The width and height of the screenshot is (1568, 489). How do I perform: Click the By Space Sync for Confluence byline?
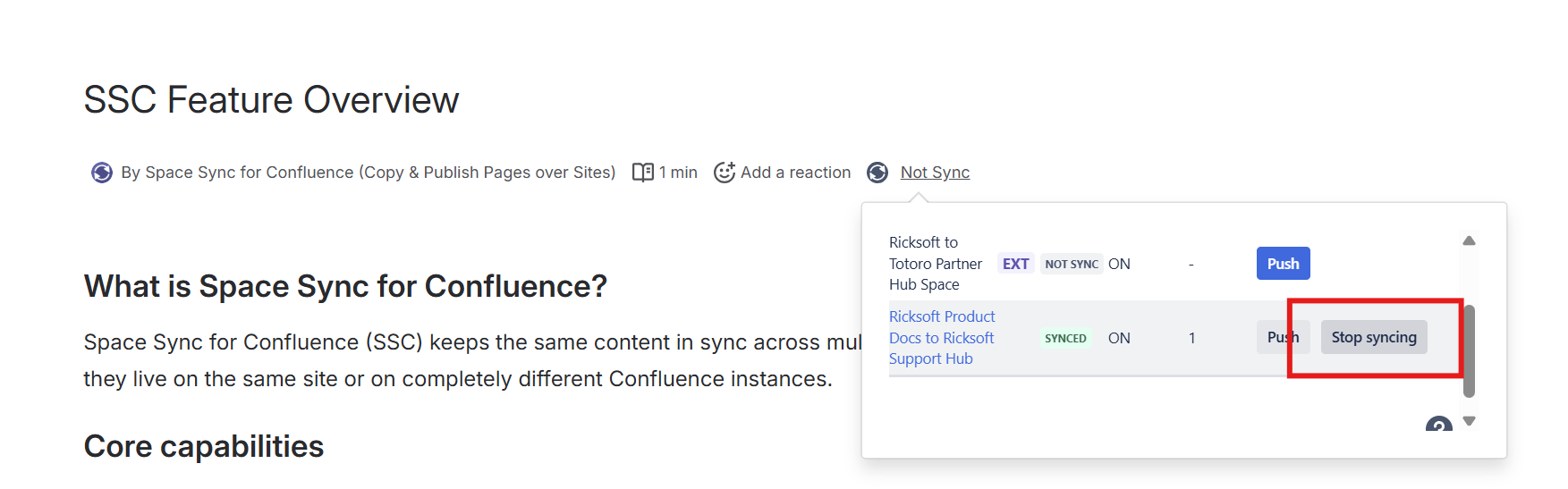coord(368,173)
